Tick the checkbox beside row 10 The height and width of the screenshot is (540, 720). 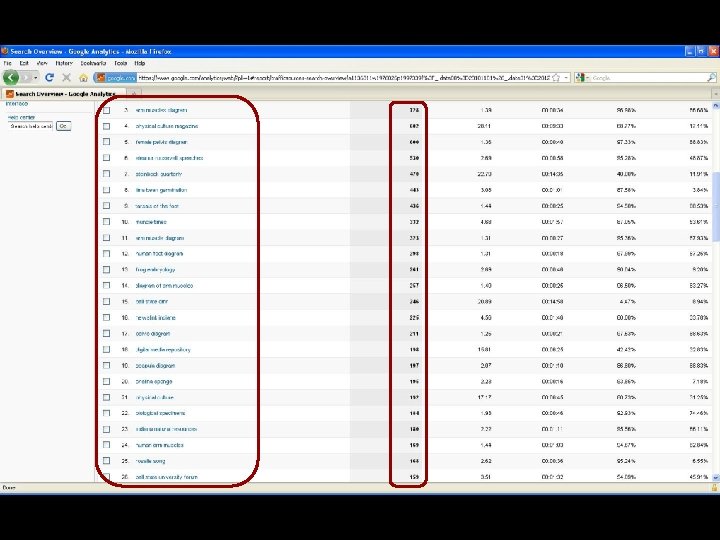click(x=107, y=222)
